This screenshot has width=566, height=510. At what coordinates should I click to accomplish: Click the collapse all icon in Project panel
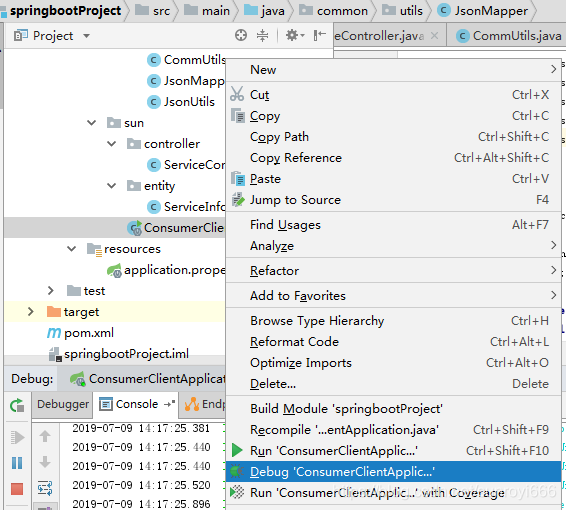[x=262, y=35]
